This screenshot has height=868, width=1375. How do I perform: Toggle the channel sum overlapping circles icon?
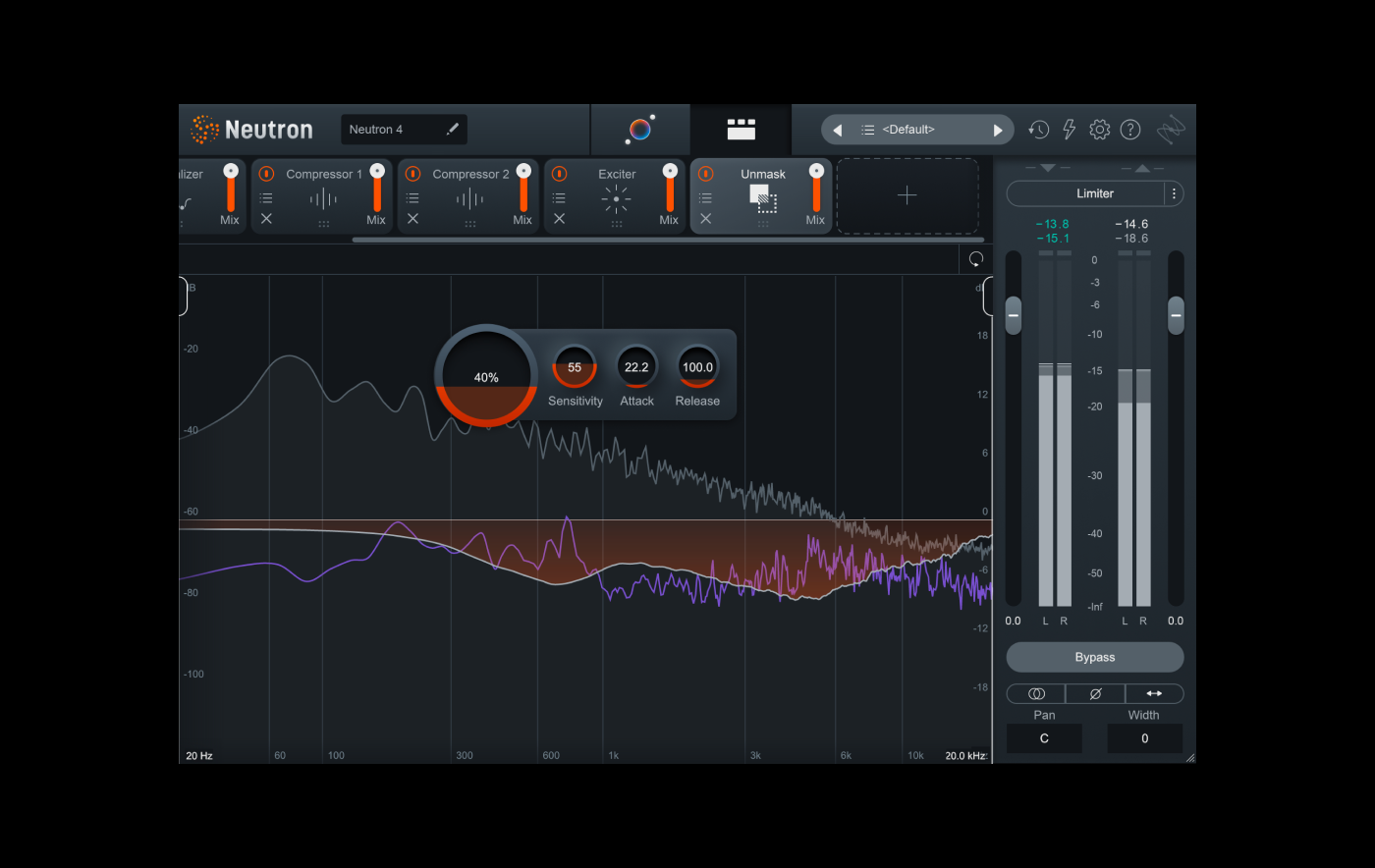1036,693
